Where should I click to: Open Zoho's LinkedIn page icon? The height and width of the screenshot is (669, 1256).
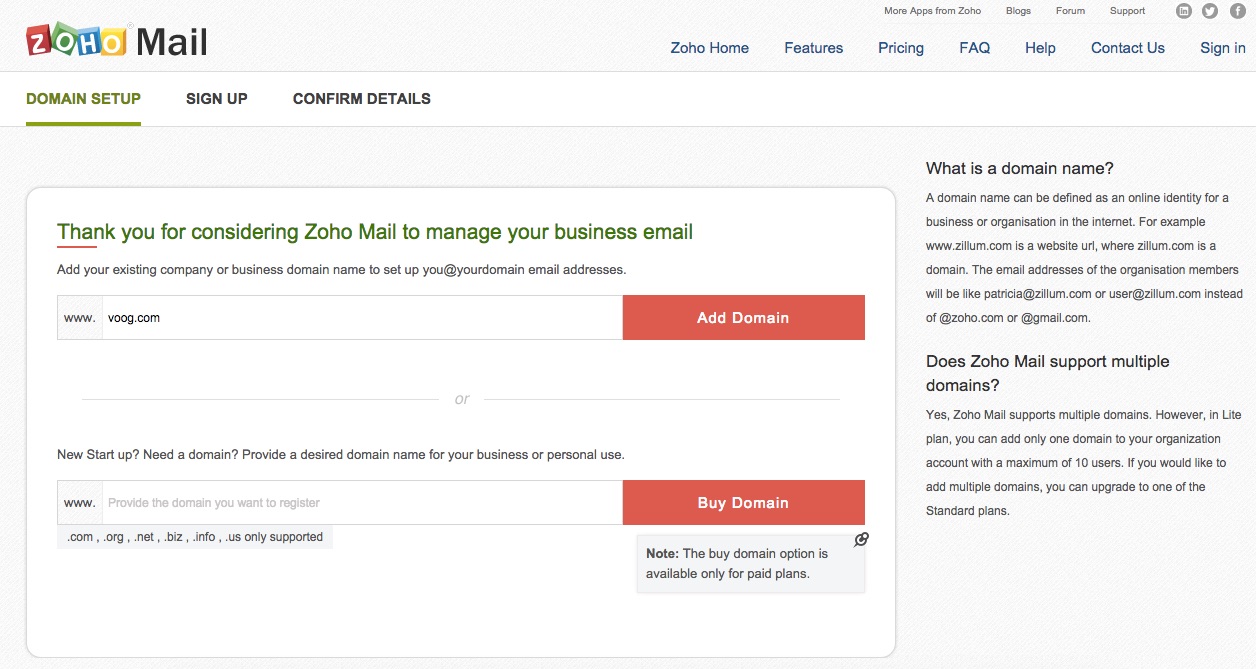point(1184,11)
